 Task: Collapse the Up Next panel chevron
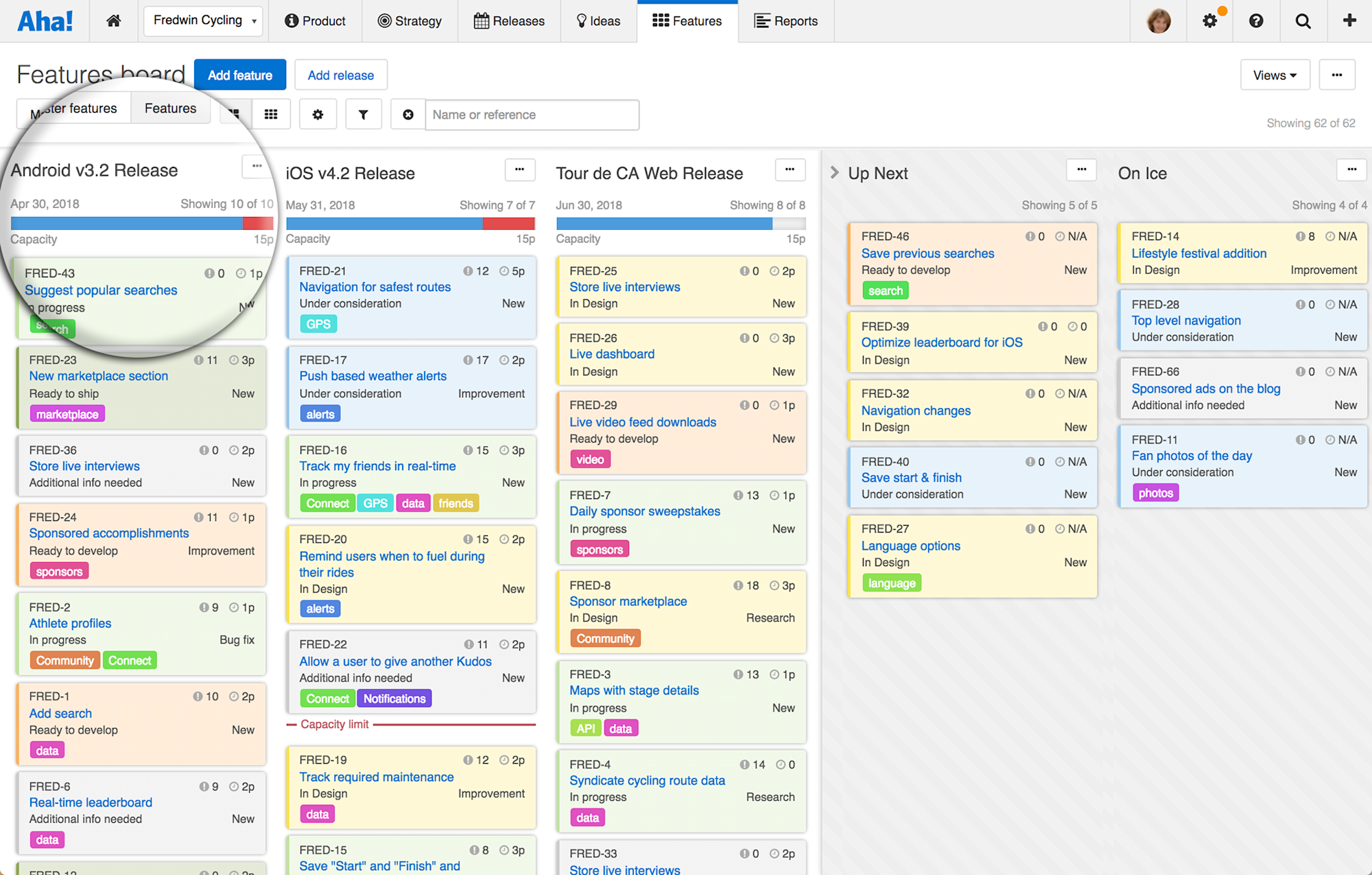[834, 173]
